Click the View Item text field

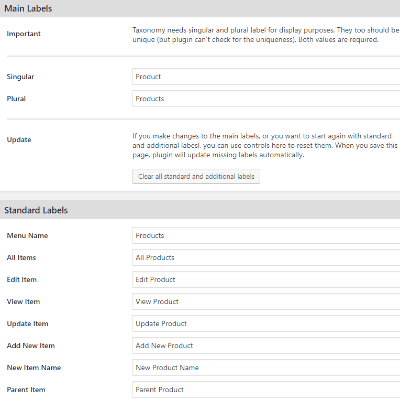266,301
